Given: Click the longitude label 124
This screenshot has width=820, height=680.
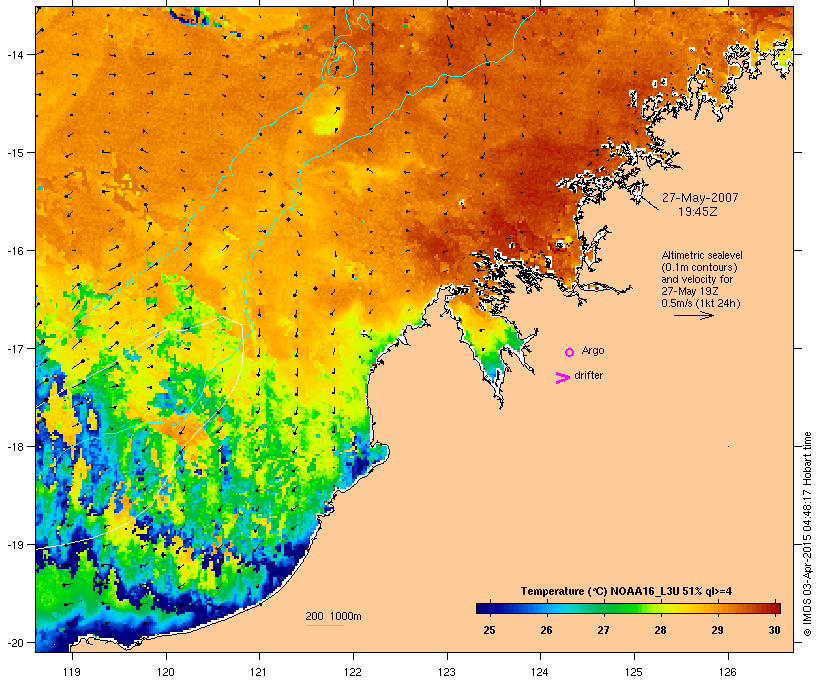Looking at the screenshot, I should pyautogui.click(x=540, y=672).
